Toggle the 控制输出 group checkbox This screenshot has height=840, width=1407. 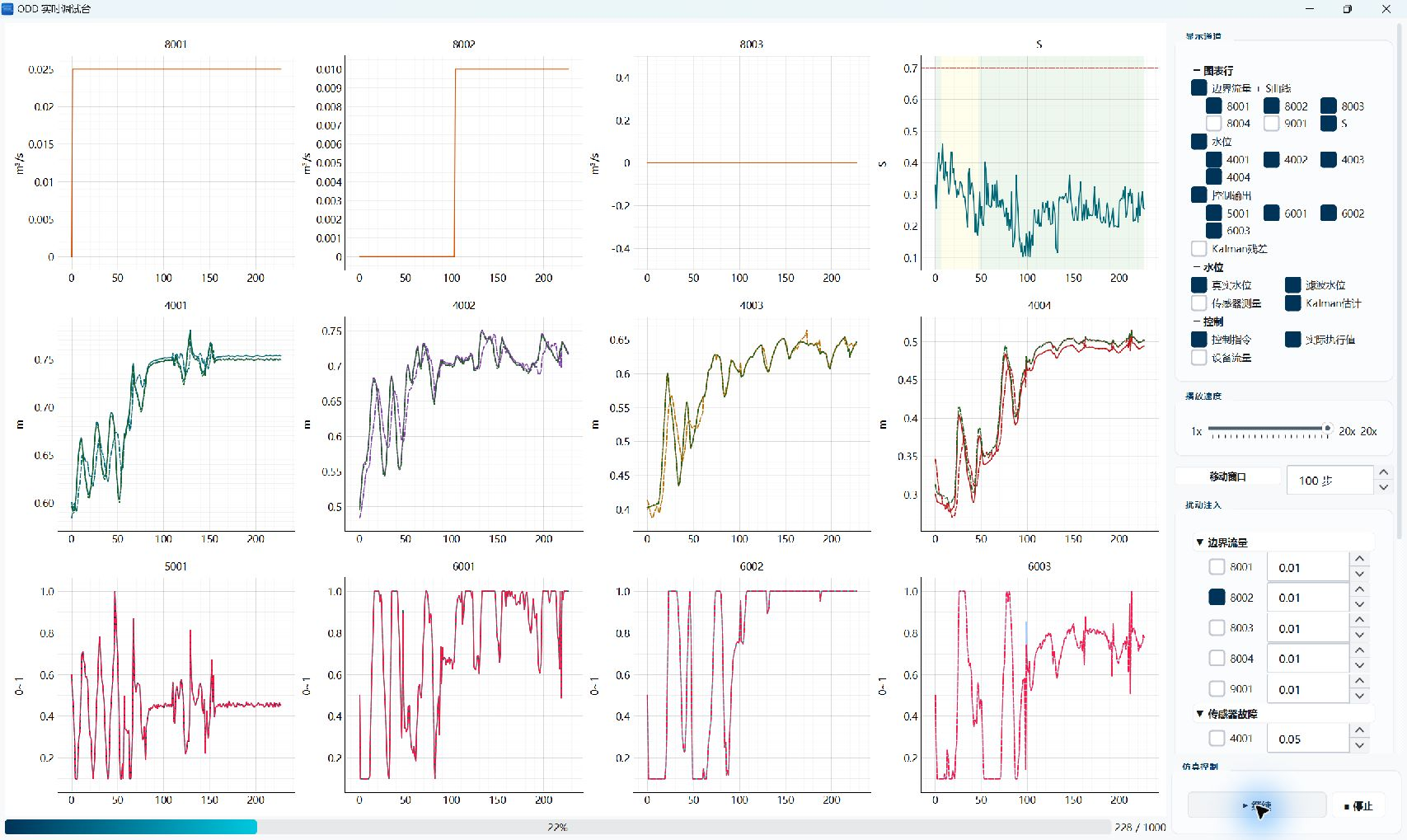point(1199,195)
